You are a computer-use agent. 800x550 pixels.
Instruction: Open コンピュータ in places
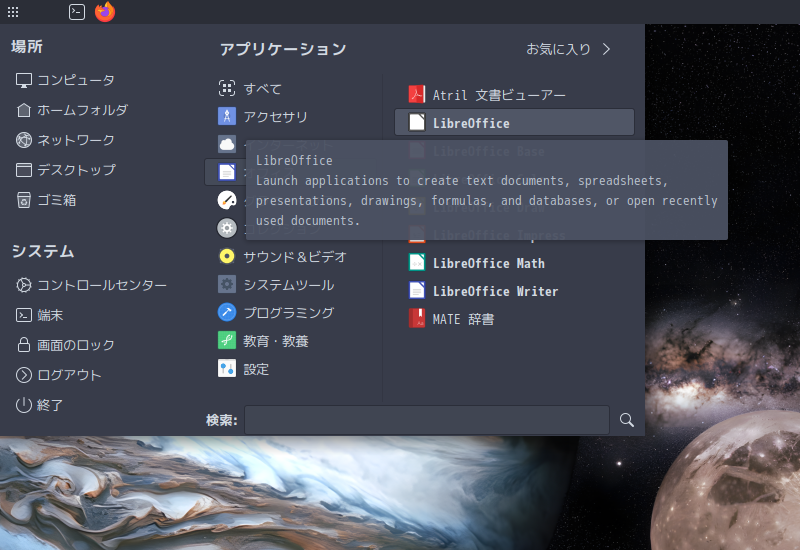click(x=65, y=80)
